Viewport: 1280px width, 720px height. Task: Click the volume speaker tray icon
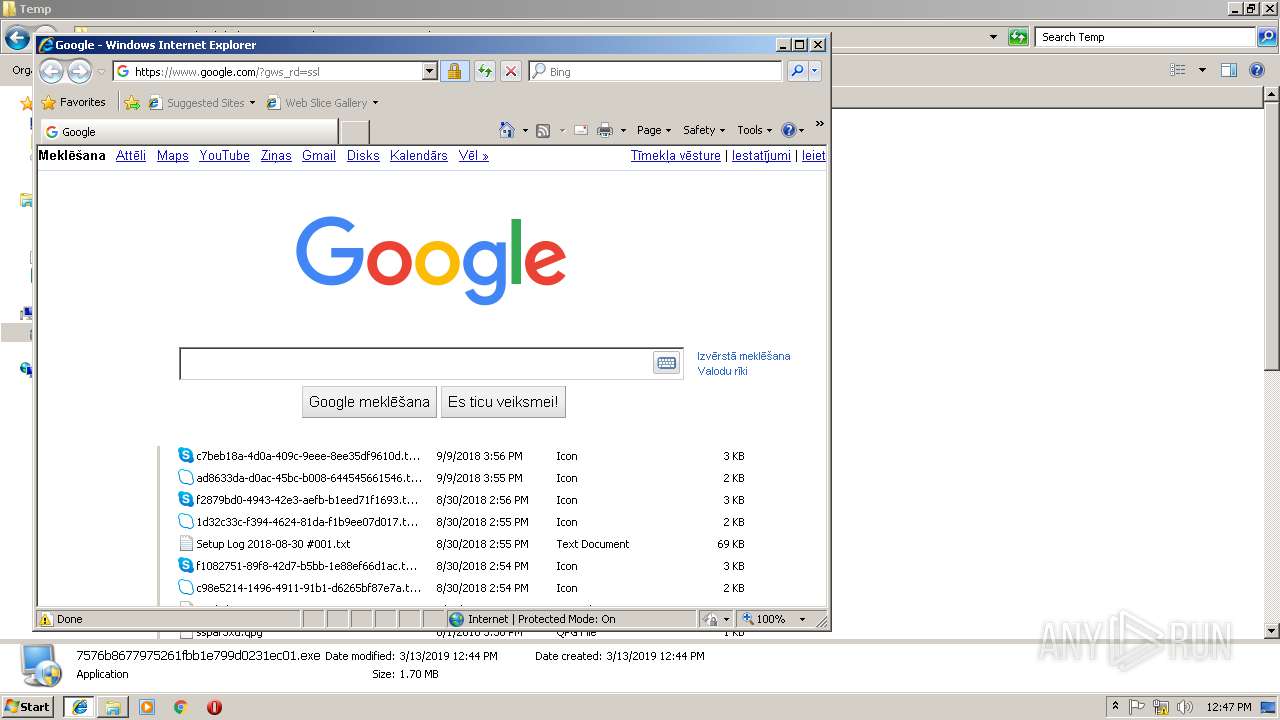[1185, 707]
